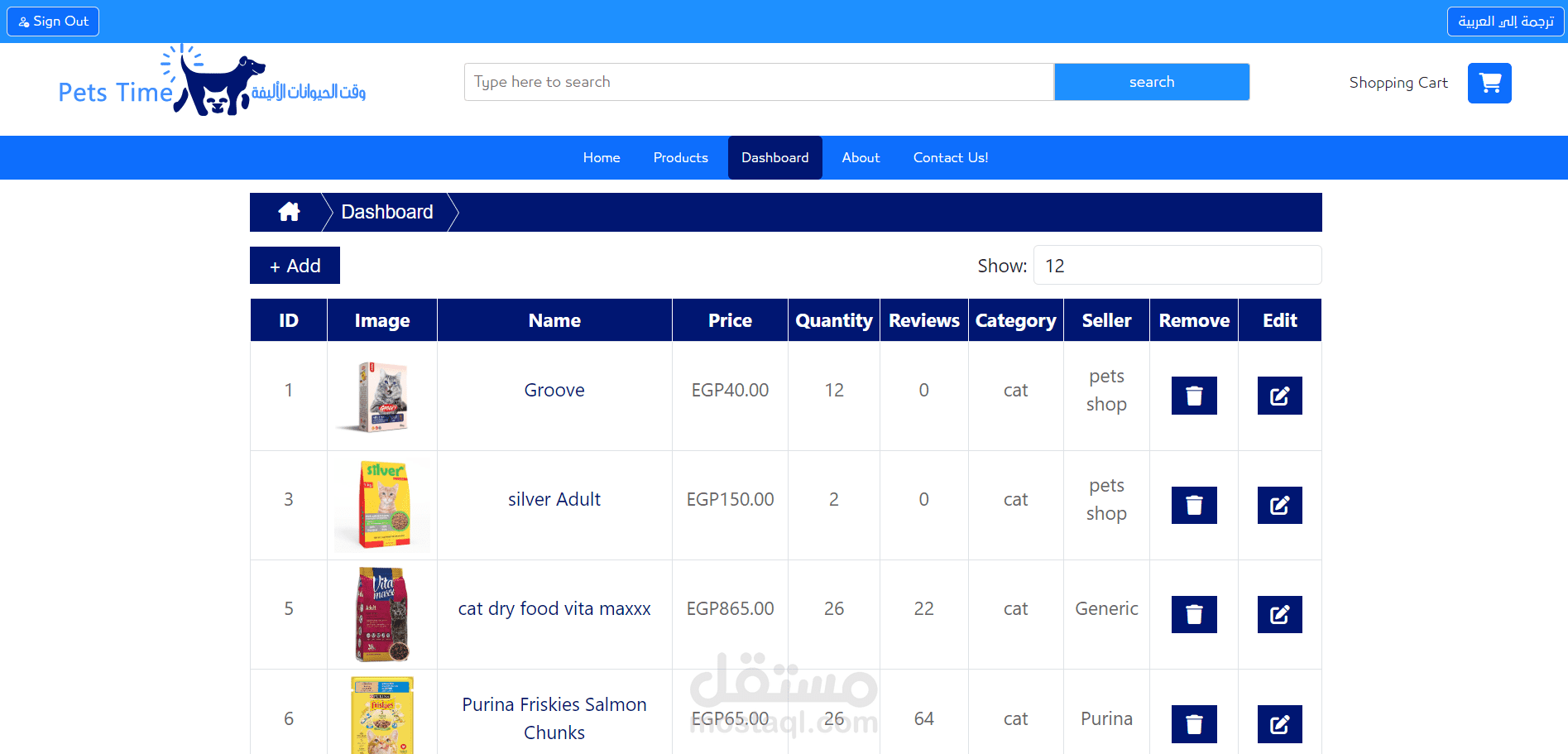
Task: Sign out of the account
Action: tap(53, 22)
